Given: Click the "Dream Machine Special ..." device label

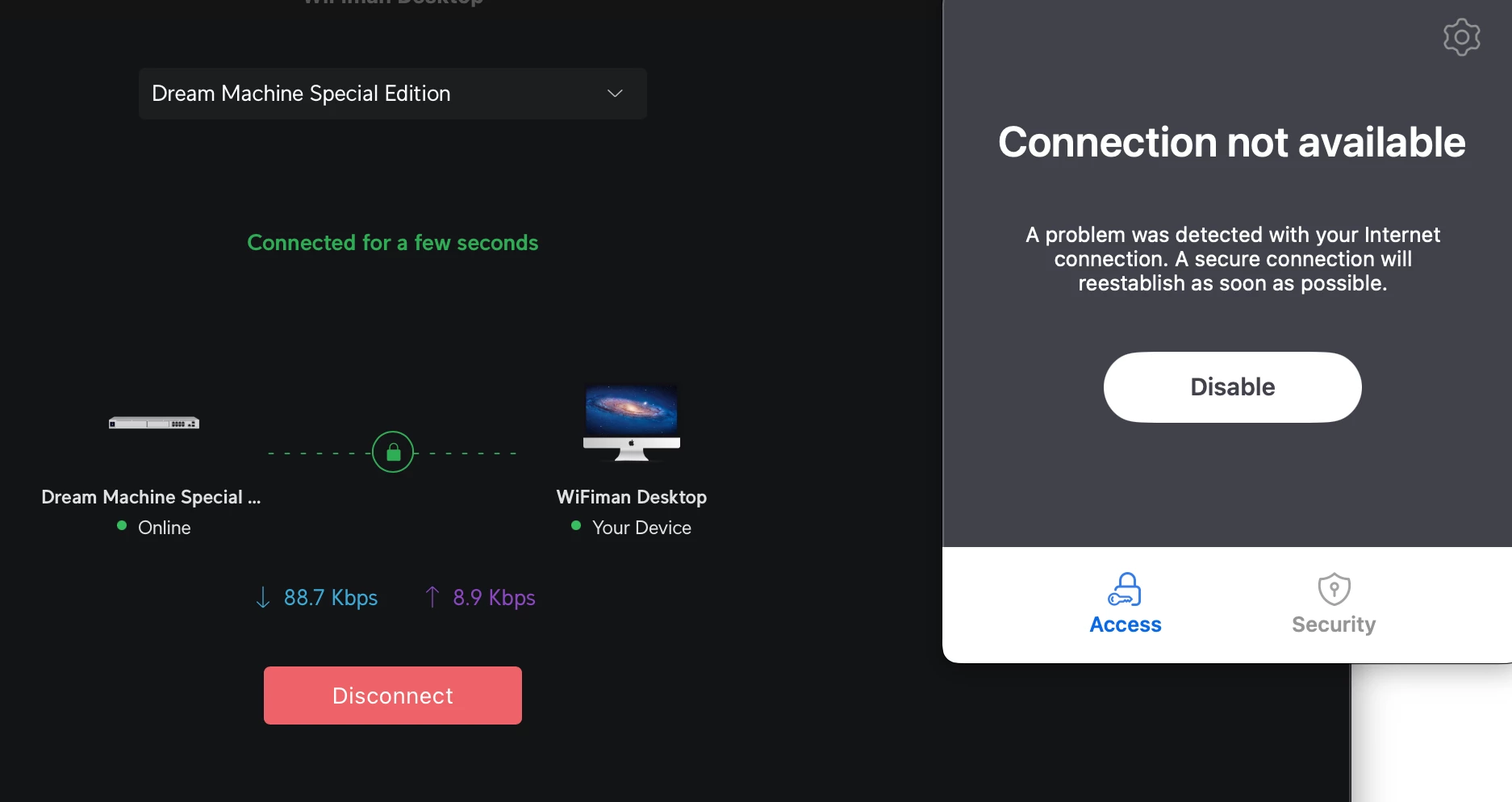Looking at the screenshot, I should click(151, 497).
